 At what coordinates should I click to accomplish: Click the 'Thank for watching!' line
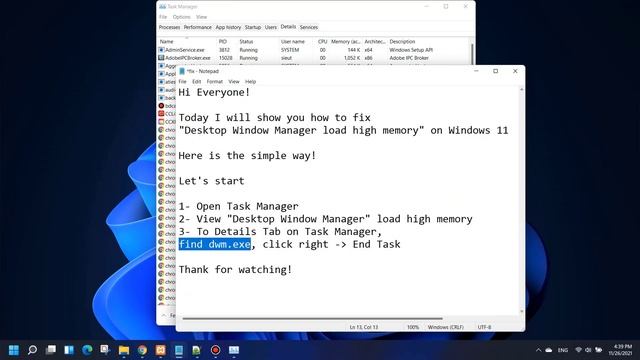tap(236, 269)
